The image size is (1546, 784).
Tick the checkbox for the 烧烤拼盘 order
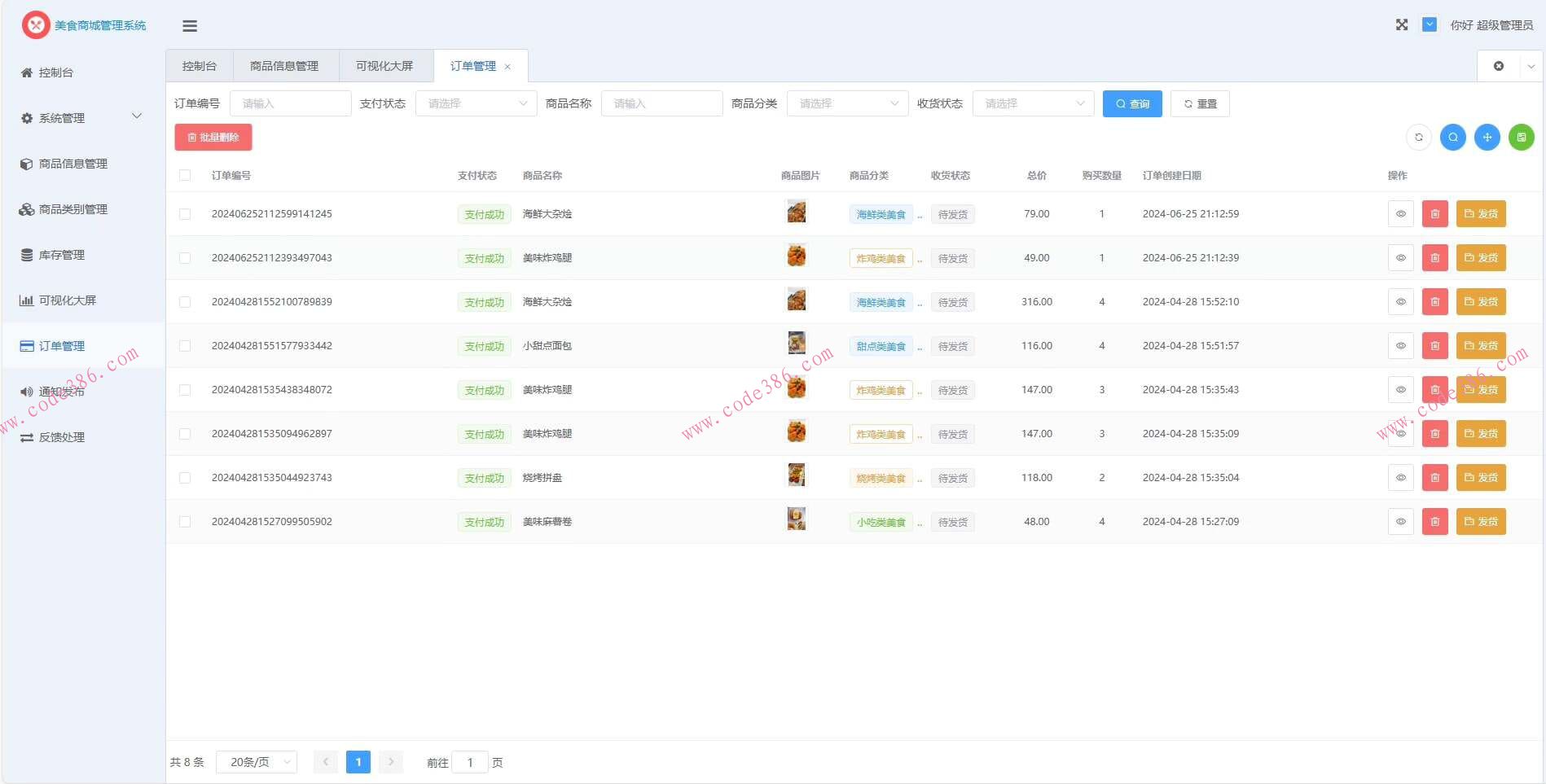coord(185,478)
